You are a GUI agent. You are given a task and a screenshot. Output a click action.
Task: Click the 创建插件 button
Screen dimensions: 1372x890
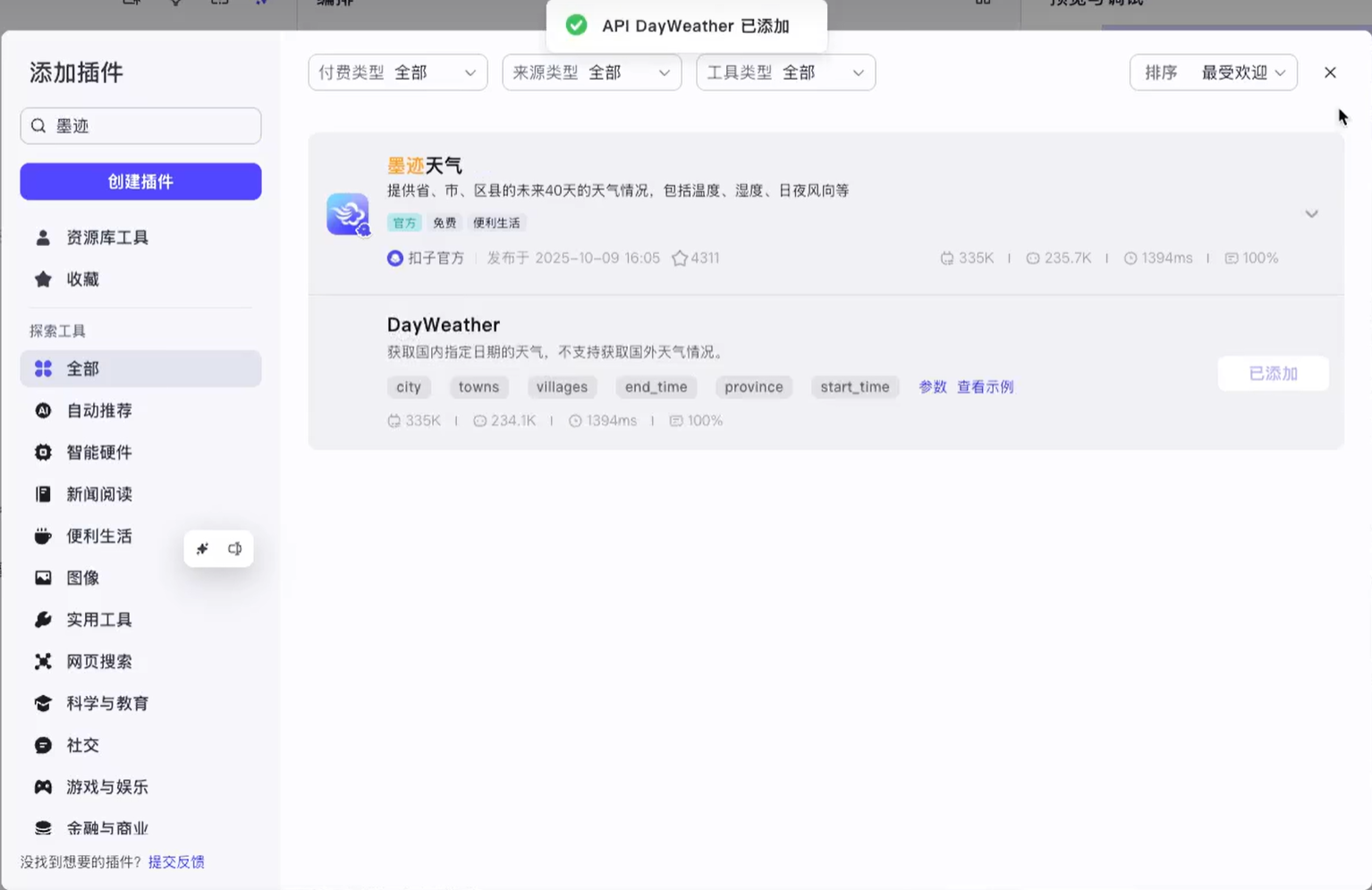140,181
